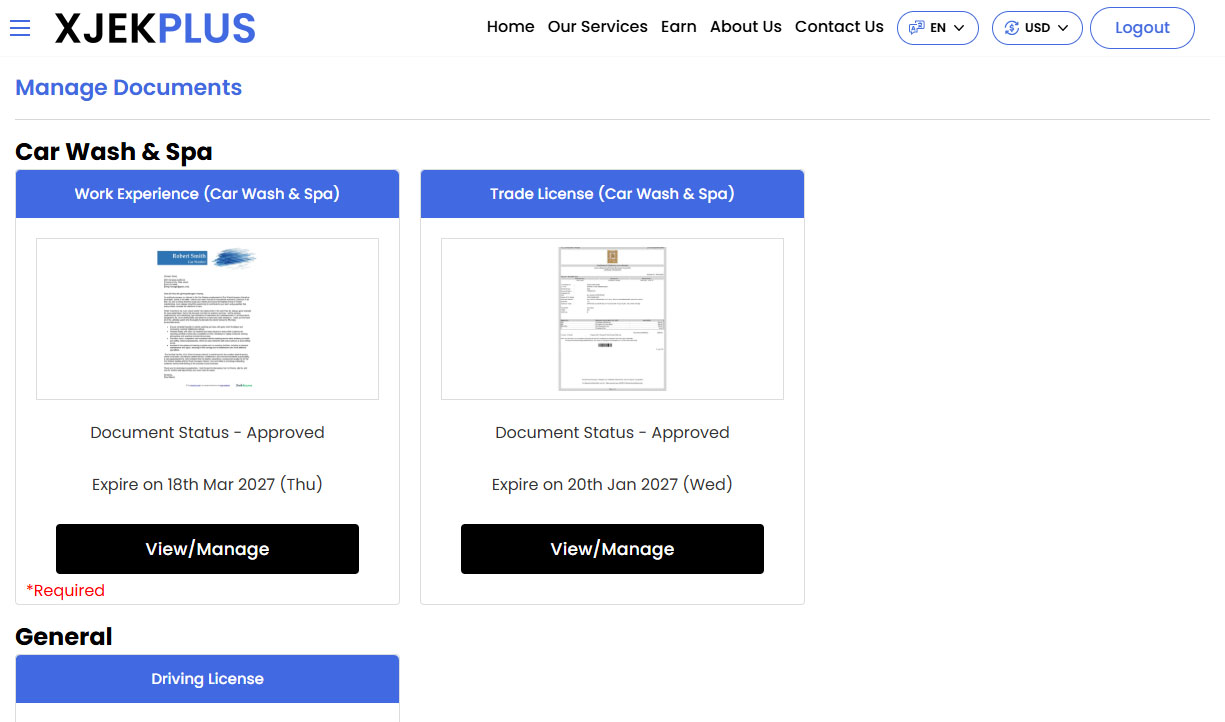Viewport: 1225px width, 722px height.
Task: Click the translate icon next to EN
Action: pos(917,27)
